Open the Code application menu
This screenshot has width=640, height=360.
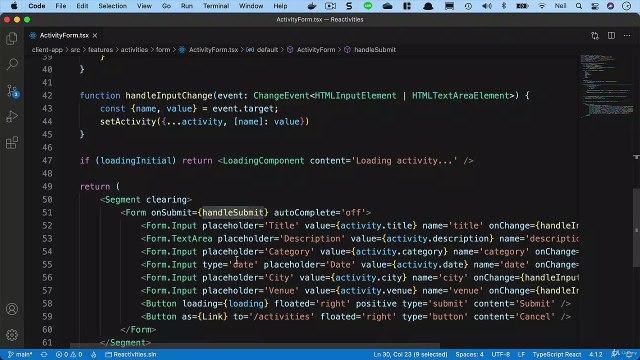click(x=37, y=6)
